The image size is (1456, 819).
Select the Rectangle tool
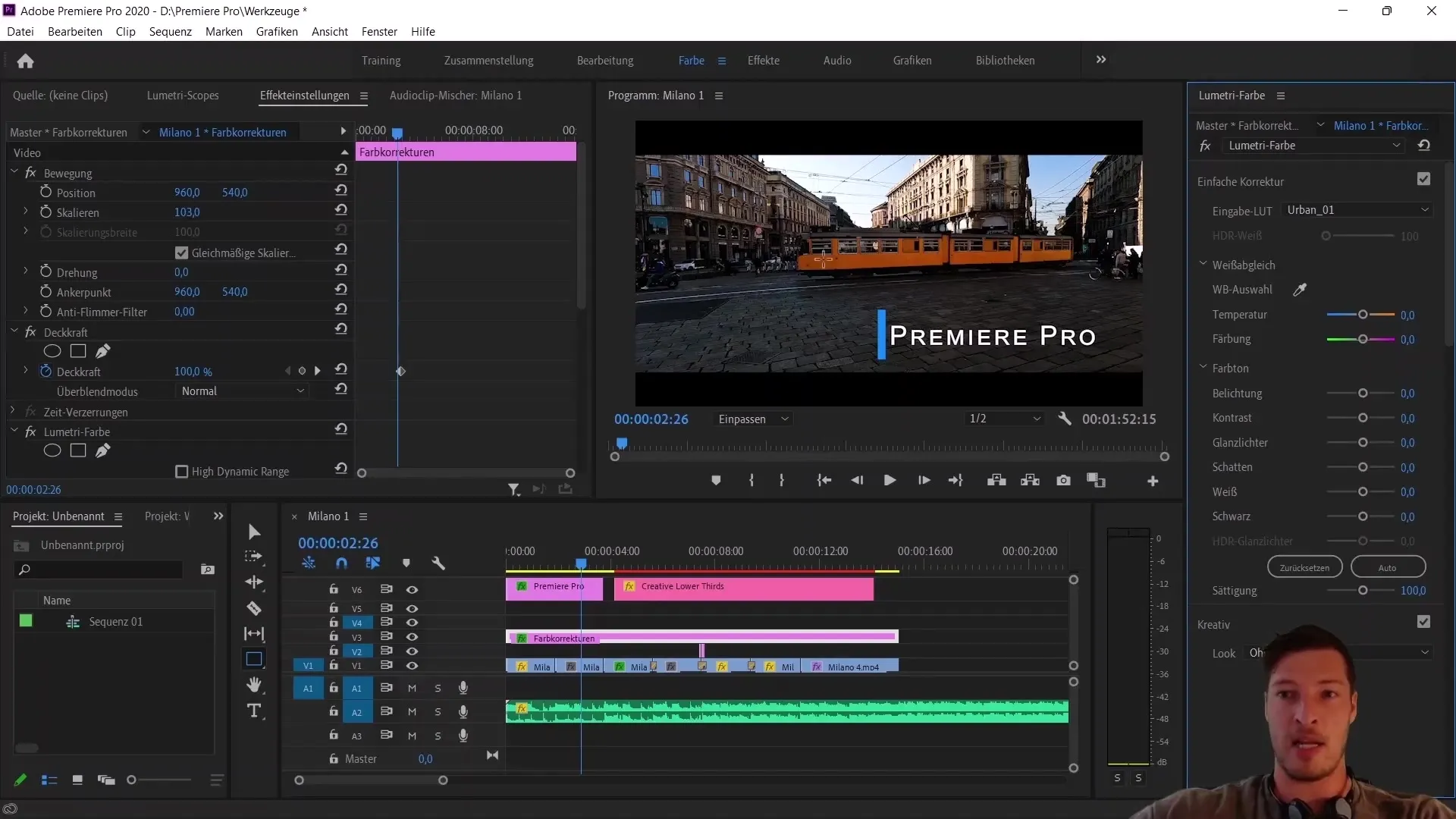pyautogui.click(x=254, y=659)
